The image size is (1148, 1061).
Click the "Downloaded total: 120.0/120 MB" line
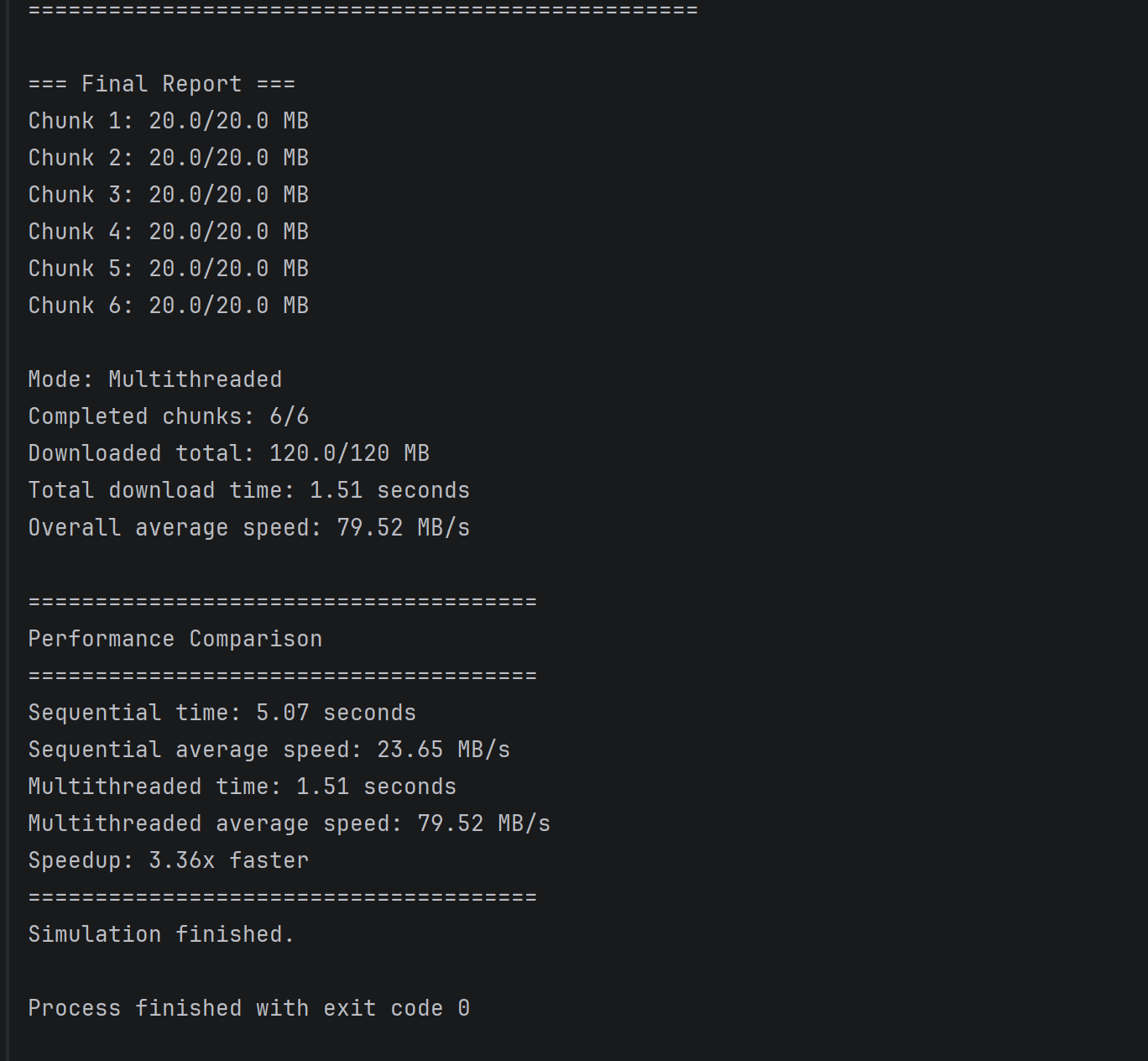tap(229, 453)
